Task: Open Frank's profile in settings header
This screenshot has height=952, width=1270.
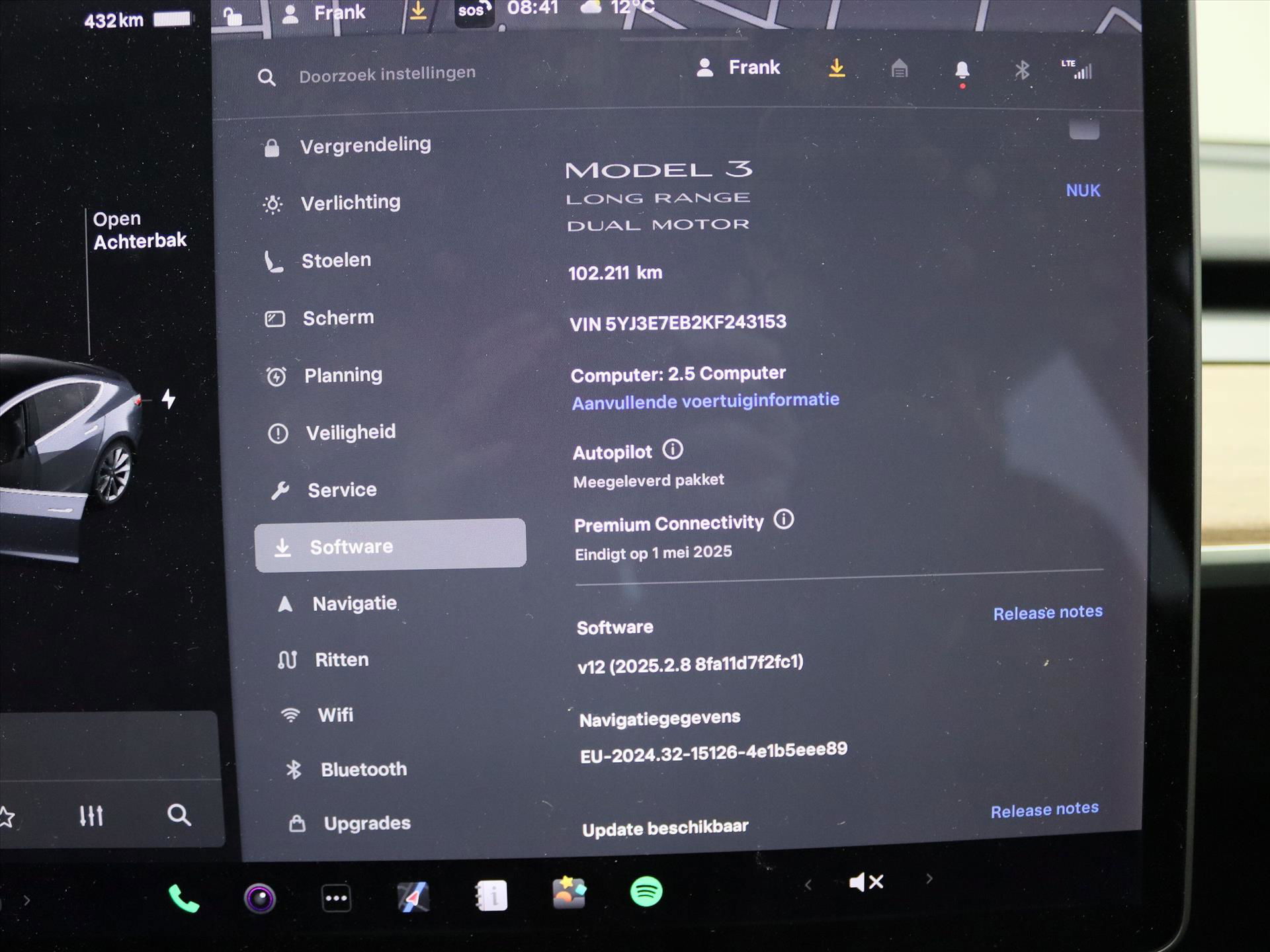Action: coord(738,67)
